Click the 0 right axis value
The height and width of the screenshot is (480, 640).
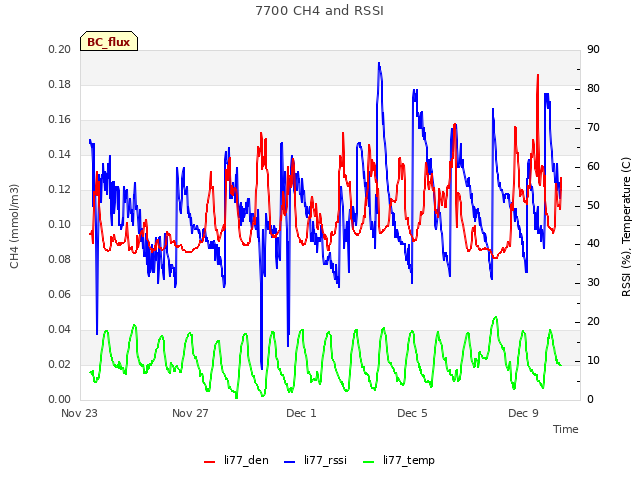coord(590,399)
